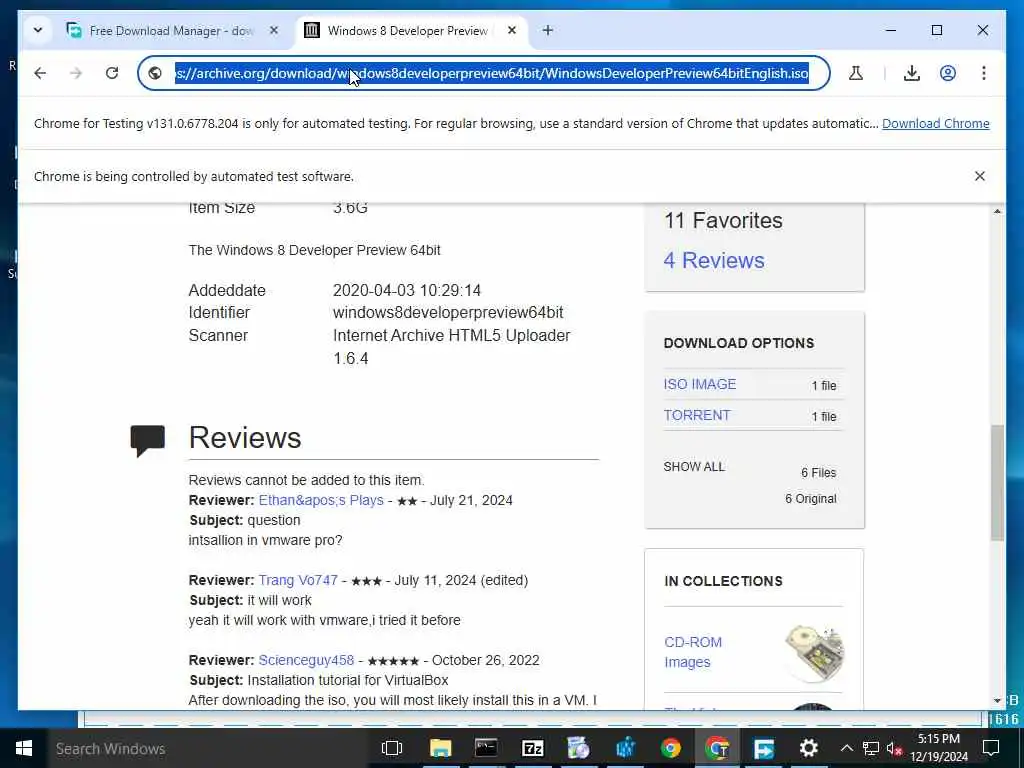
Task: Open reviewer Ethan&apos;s Plays profile
Action: (321, 500)
